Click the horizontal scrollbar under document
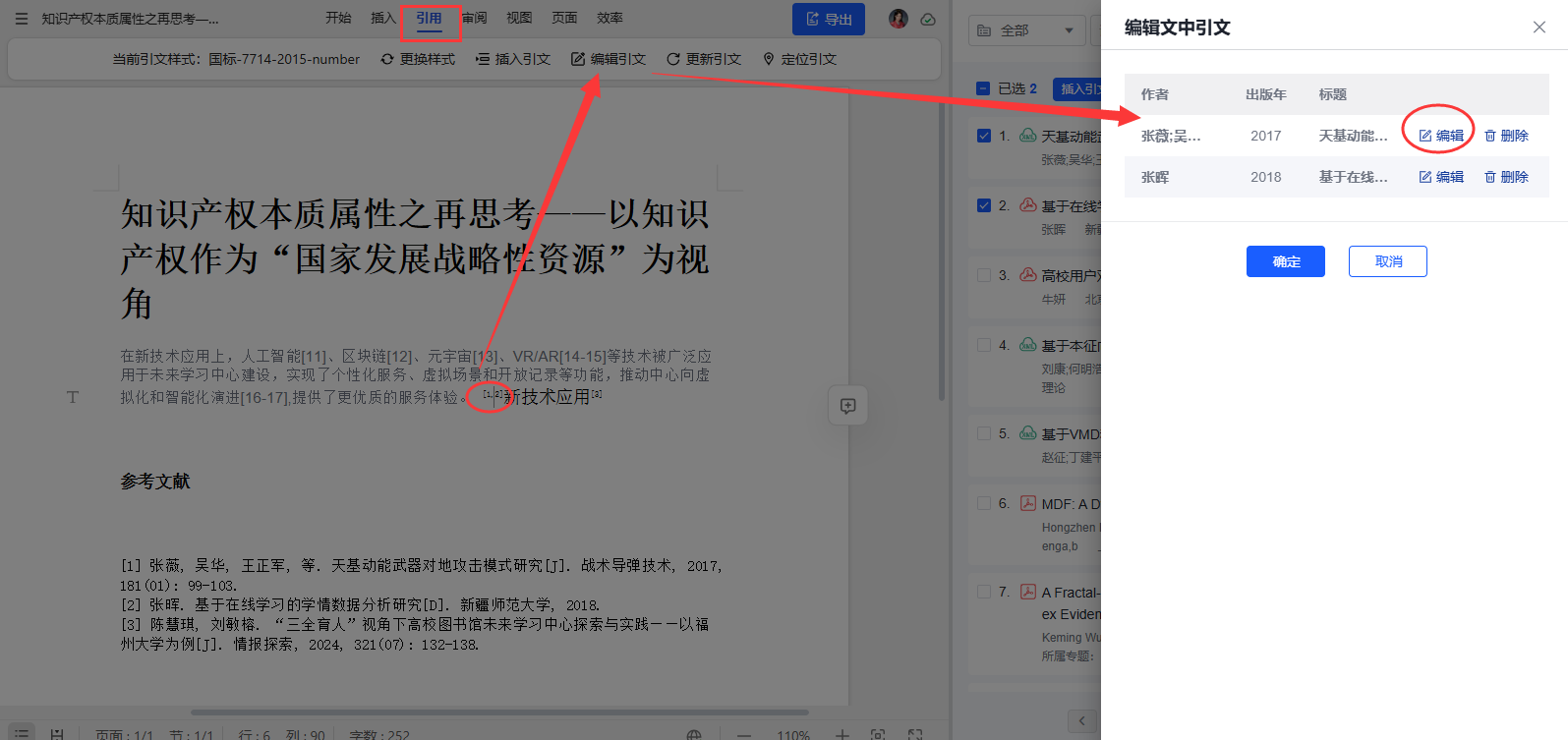The image size is (1568, 740). 499,712
